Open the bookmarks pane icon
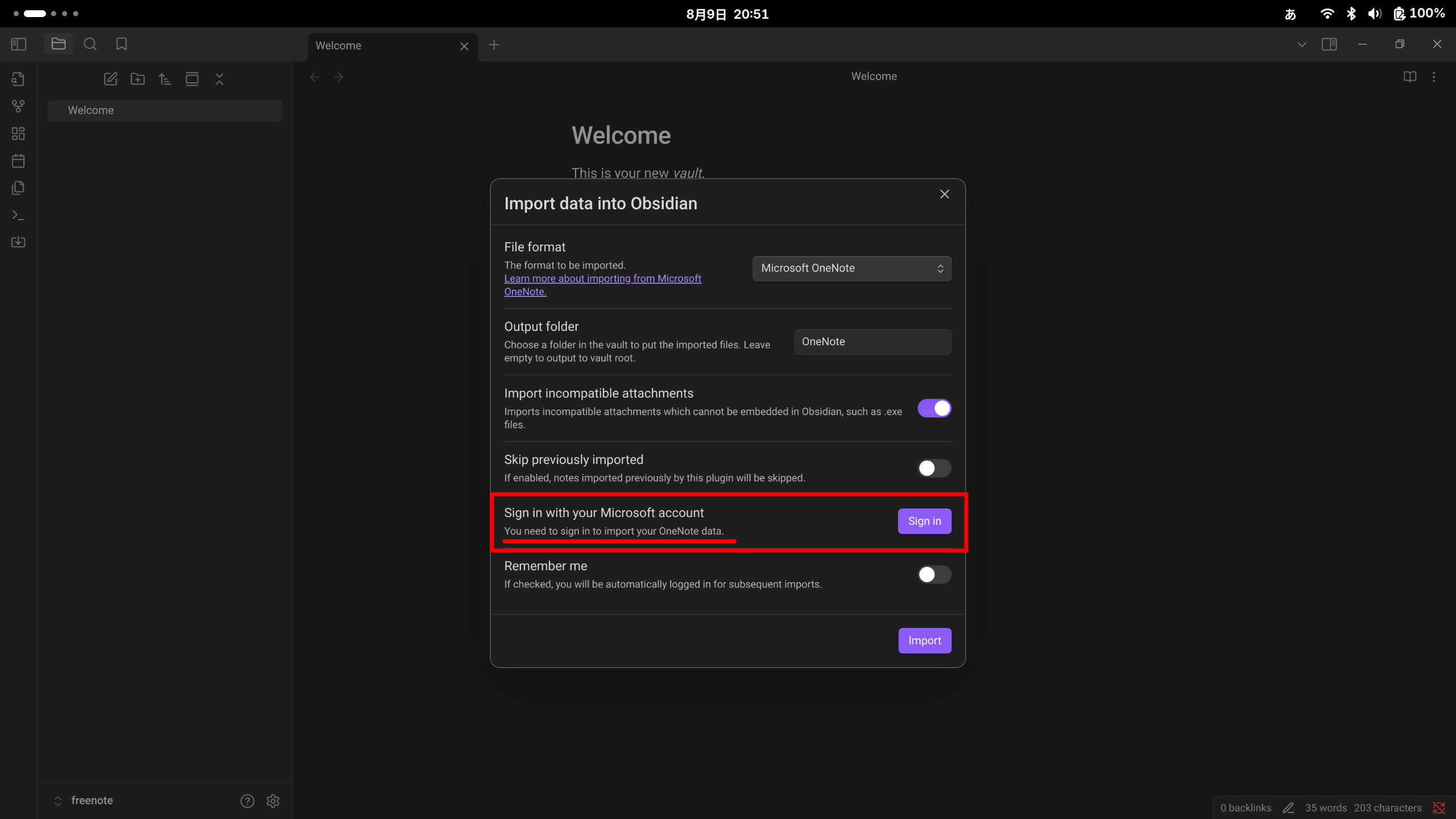1456x819 pixels. (x=122, y=44)
